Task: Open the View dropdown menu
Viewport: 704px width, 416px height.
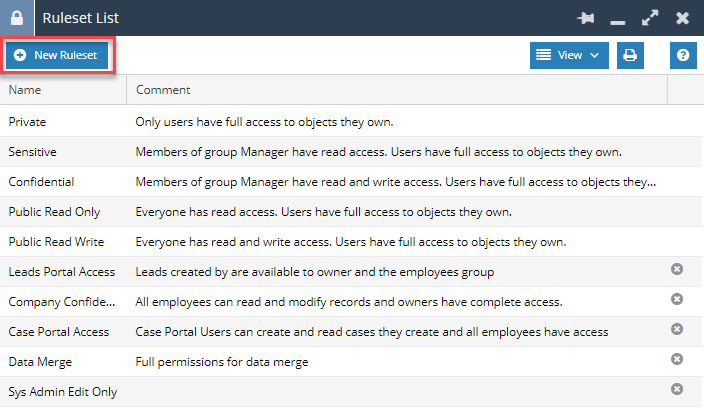Action: click(568, 55)
